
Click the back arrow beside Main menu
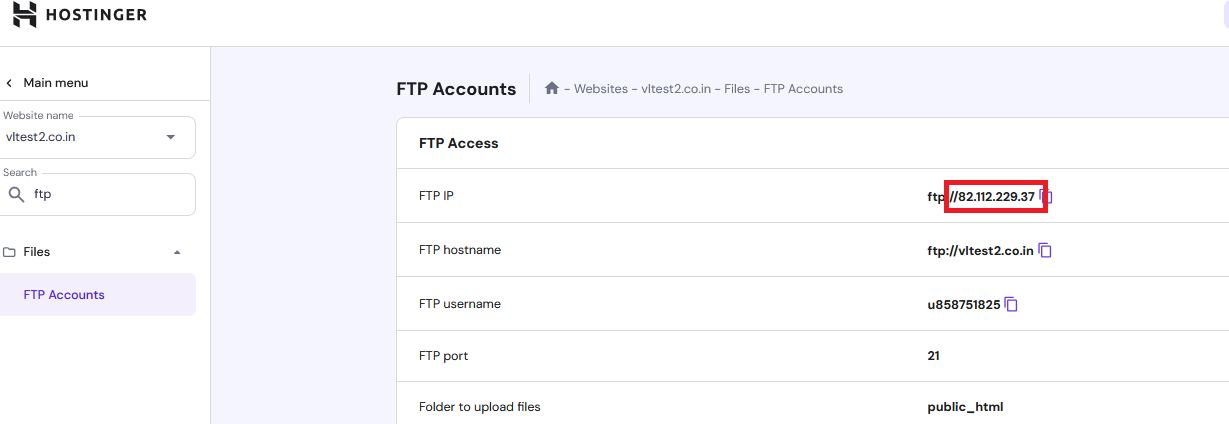pyautogui.click(x=10, y=83)
